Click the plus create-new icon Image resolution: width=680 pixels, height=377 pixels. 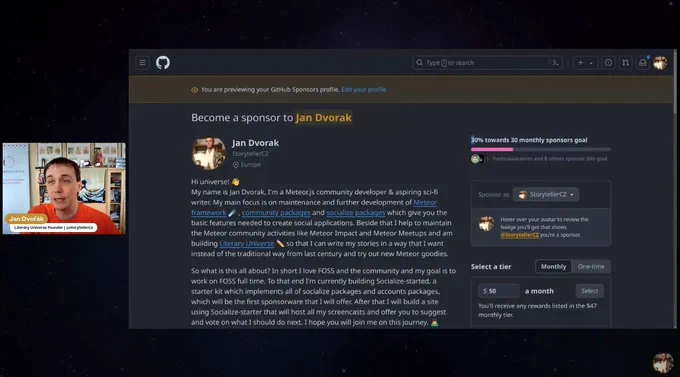pyautogui.click(x=580, y=63)
